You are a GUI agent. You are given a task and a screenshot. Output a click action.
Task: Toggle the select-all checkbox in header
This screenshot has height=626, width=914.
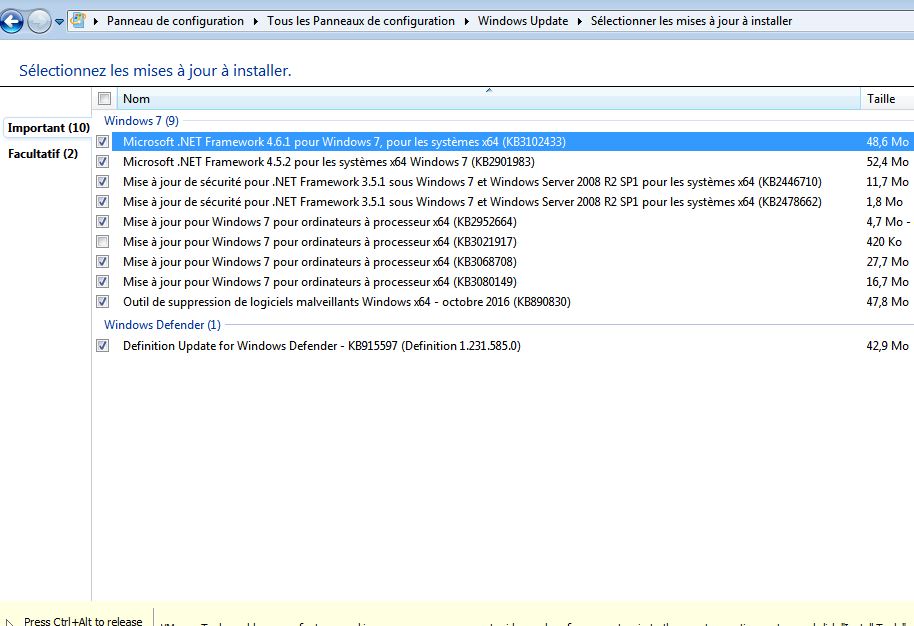(104, 98)
